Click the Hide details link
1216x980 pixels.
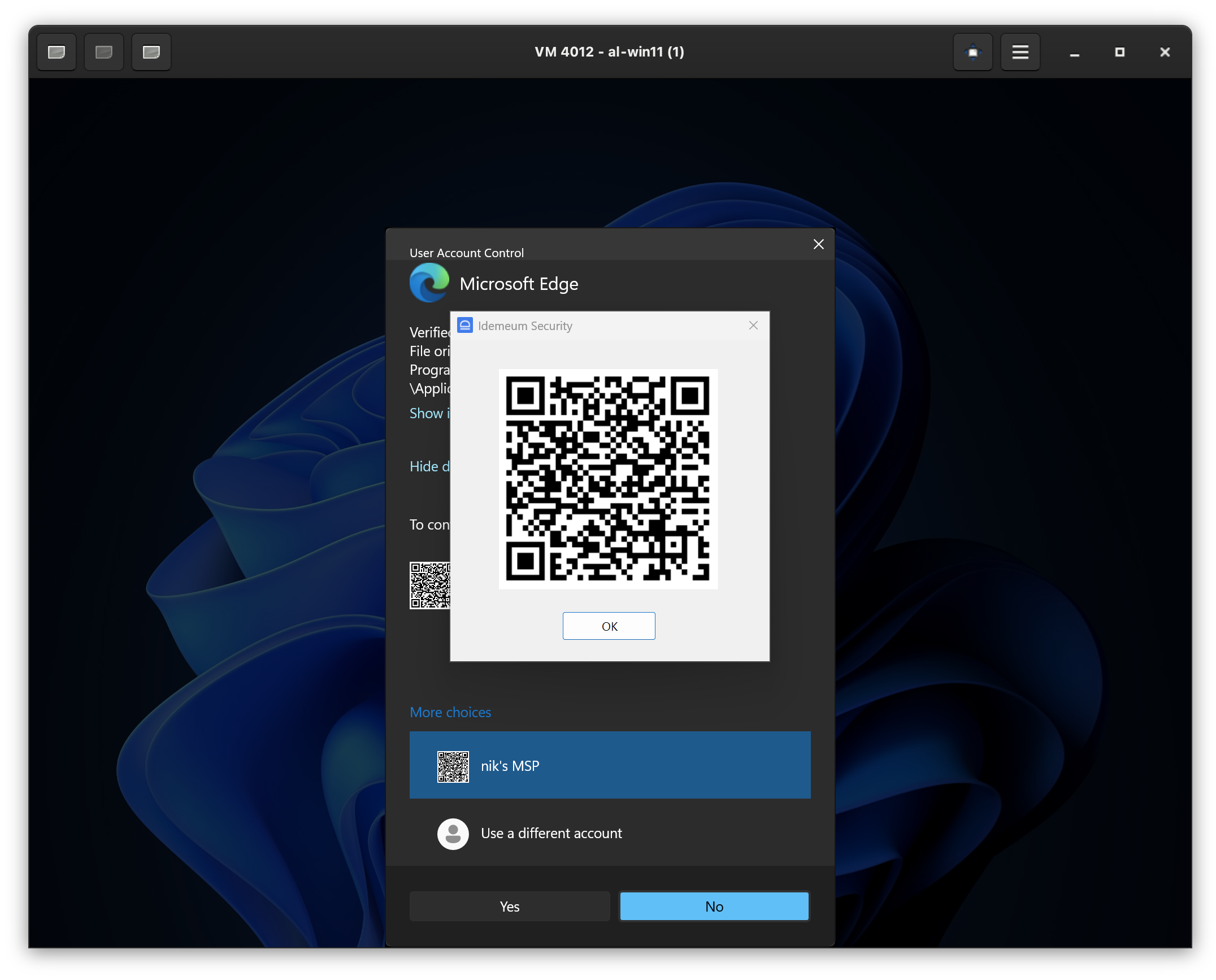click(x=429, y=466)
